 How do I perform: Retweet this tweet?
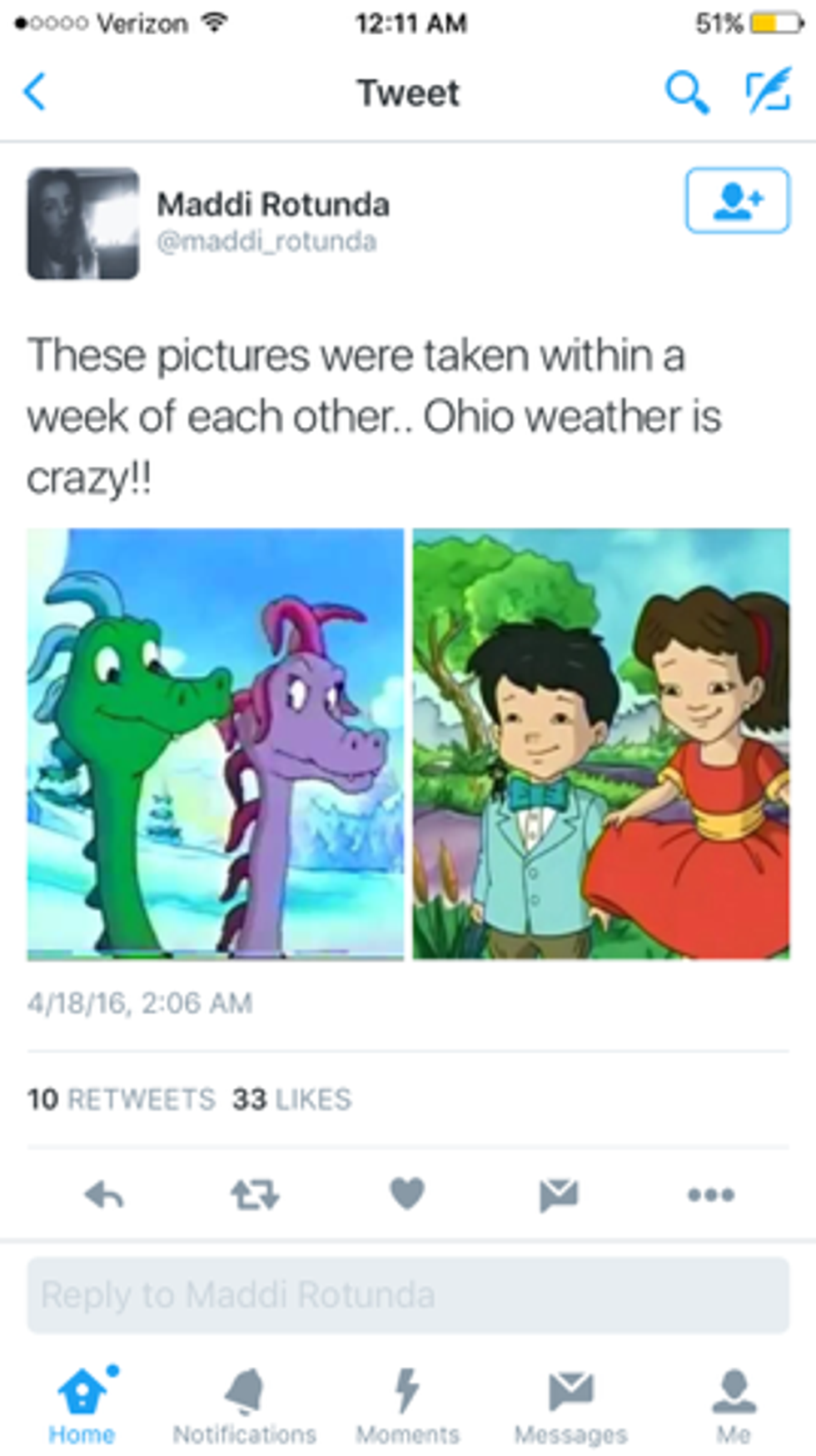(255, 1195)
